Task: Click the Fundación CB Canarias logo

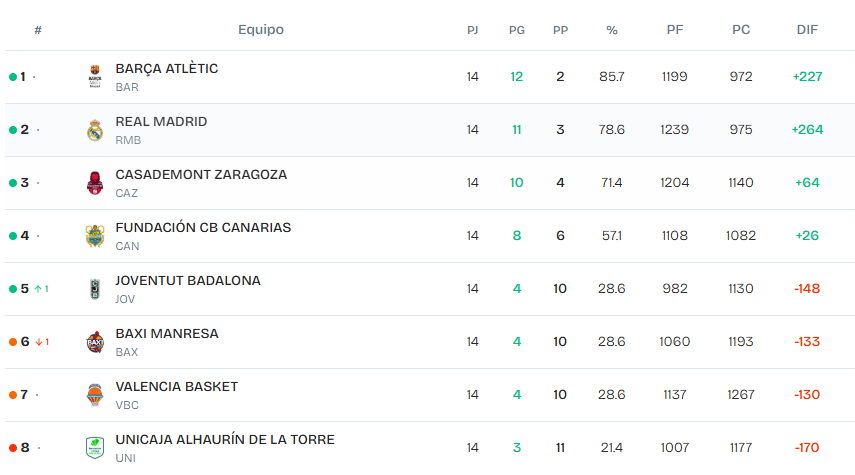Action: pos(95,236)
